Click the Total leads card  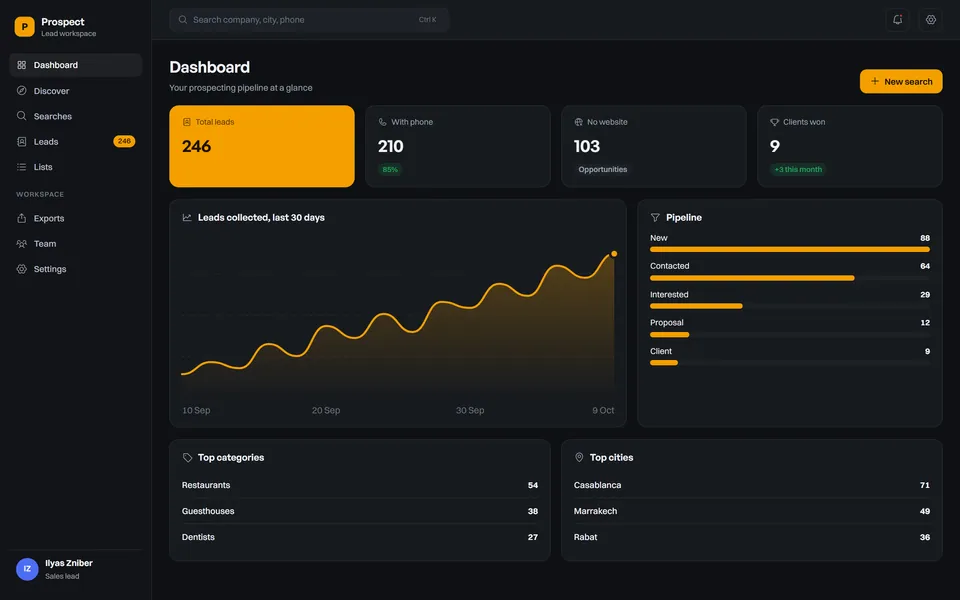pos(262,146)
